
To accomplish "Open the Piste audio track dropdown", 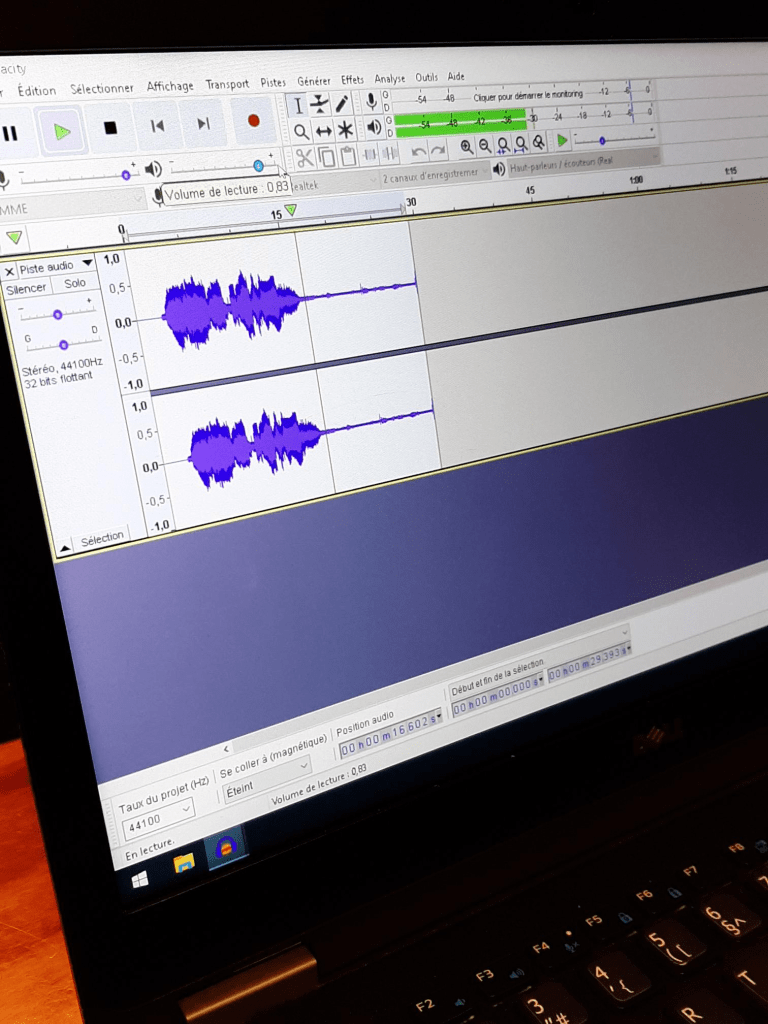I will click(x=87, y=263).
